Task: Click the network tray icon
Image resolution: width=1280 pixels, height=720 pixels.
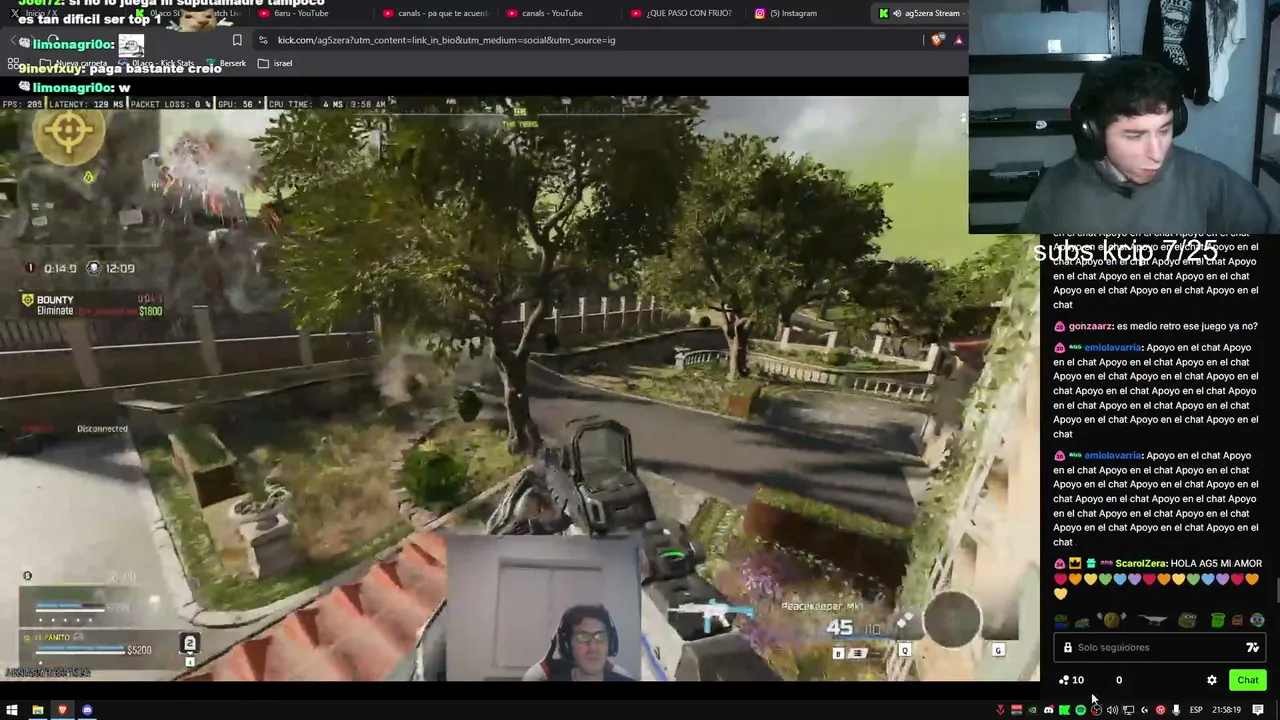Action: [x=1128, y=710]
